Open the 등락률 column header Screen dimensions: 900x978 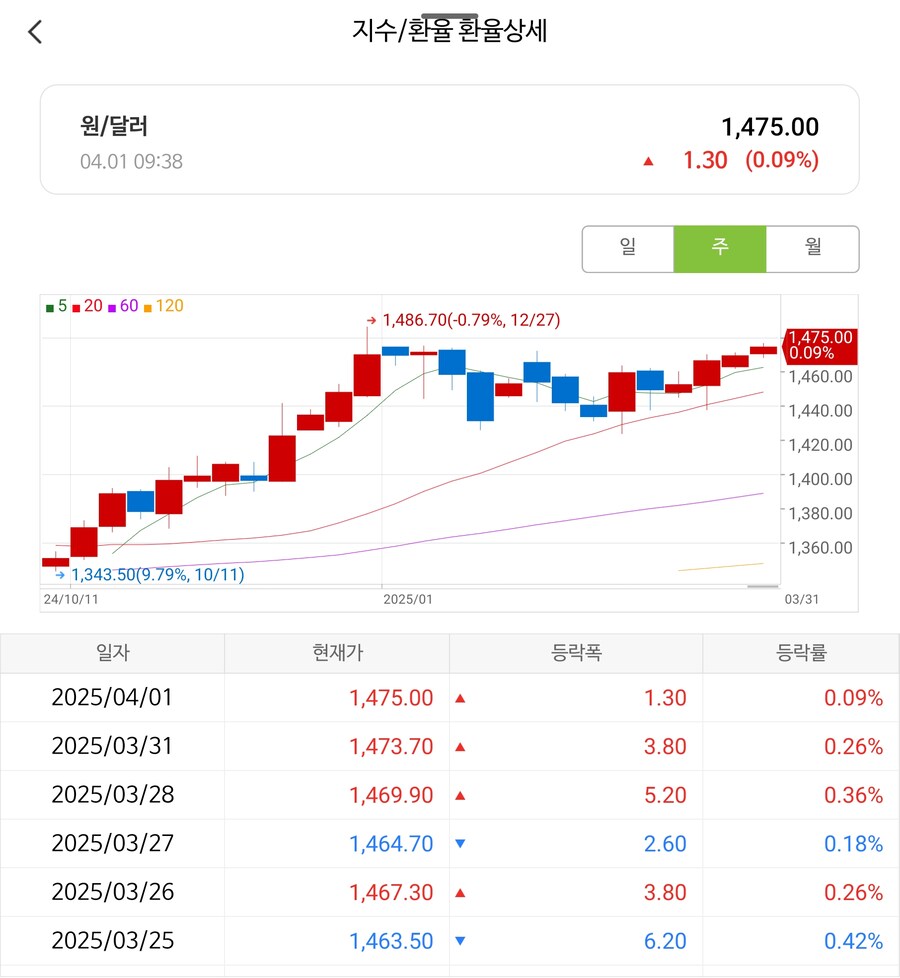(800, 651)
